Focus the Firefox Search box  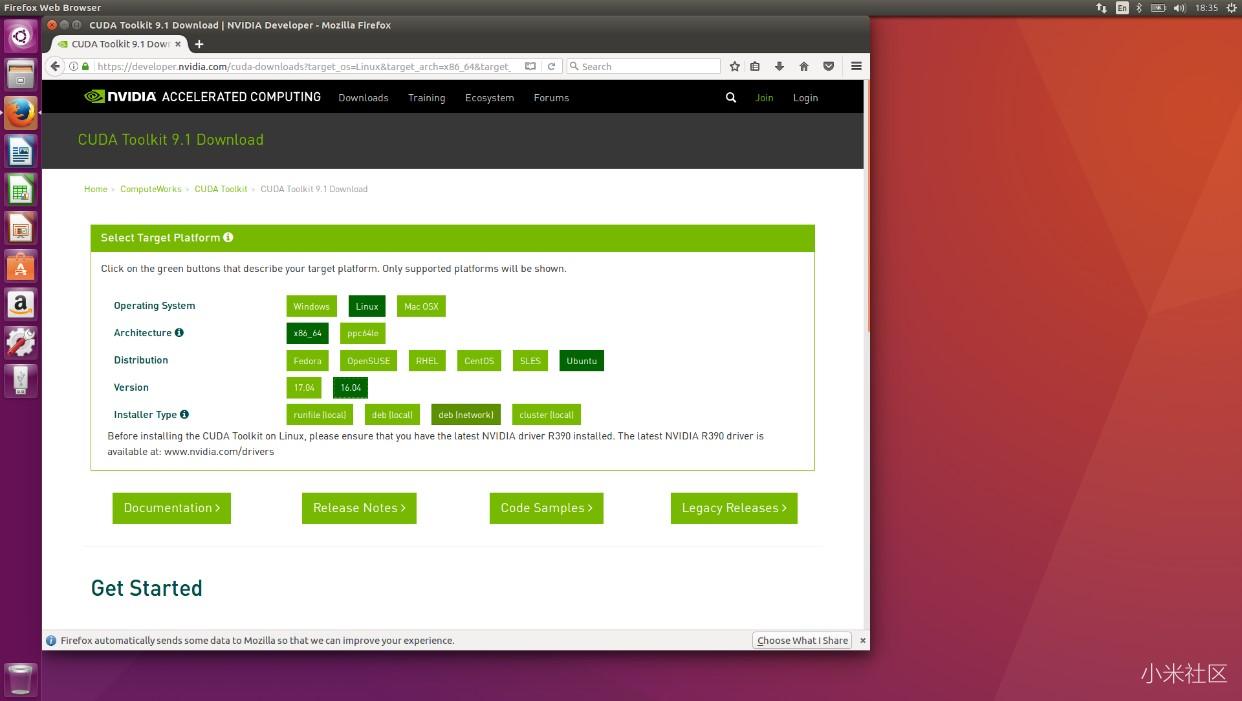point(643,67)
